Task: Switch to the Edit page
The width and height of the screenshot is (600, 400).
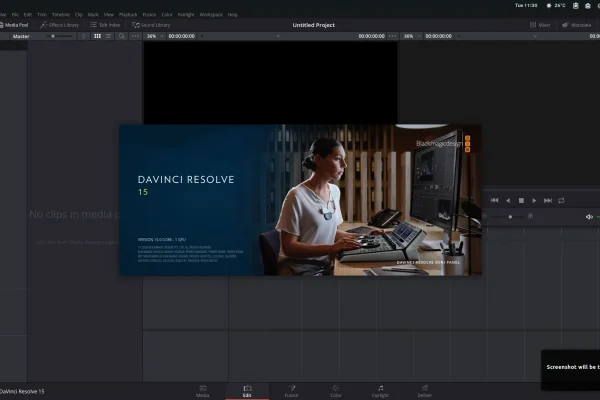Action: 247,391
